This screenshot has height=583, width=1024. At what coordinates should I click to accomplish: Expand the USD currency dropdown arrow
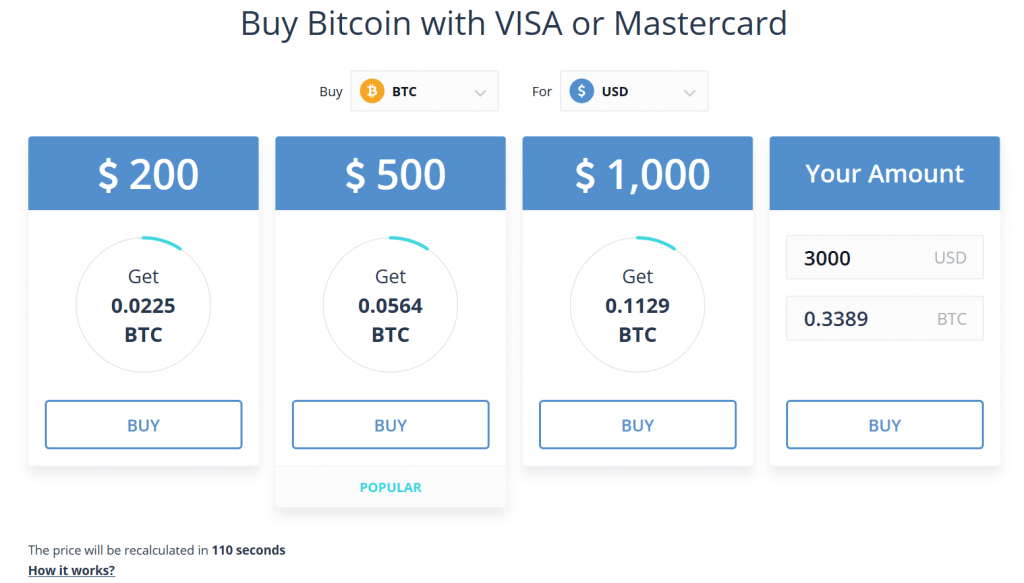[x=690, y=93]
